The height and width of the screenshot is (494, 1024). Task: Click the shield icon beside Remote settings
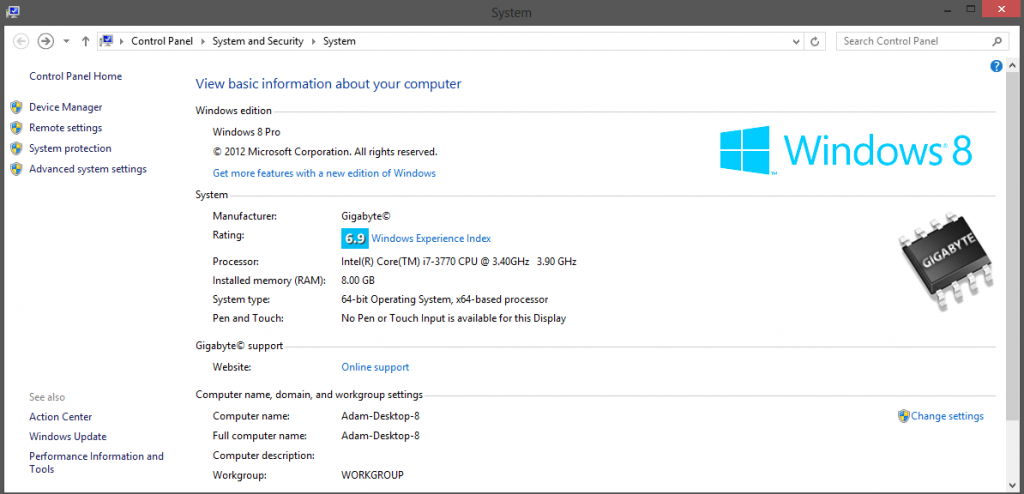tap(17, 128)
